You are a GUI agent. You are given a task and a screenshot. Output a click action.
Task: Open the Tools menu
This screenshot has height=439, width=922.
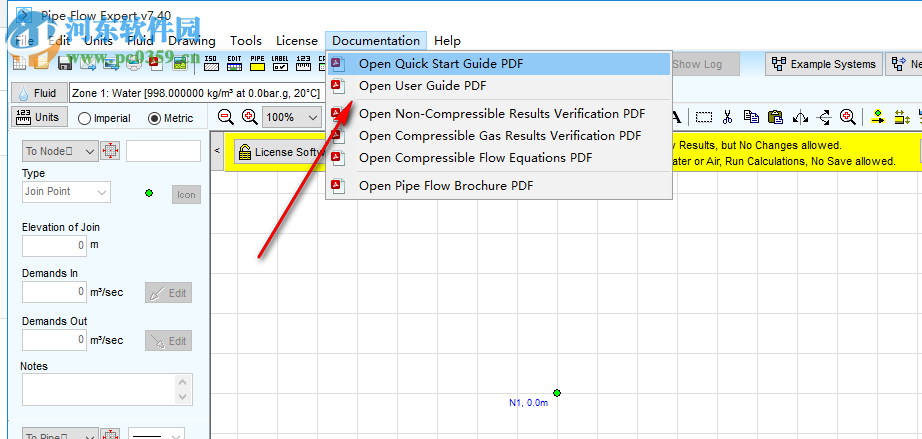(246, 41)
